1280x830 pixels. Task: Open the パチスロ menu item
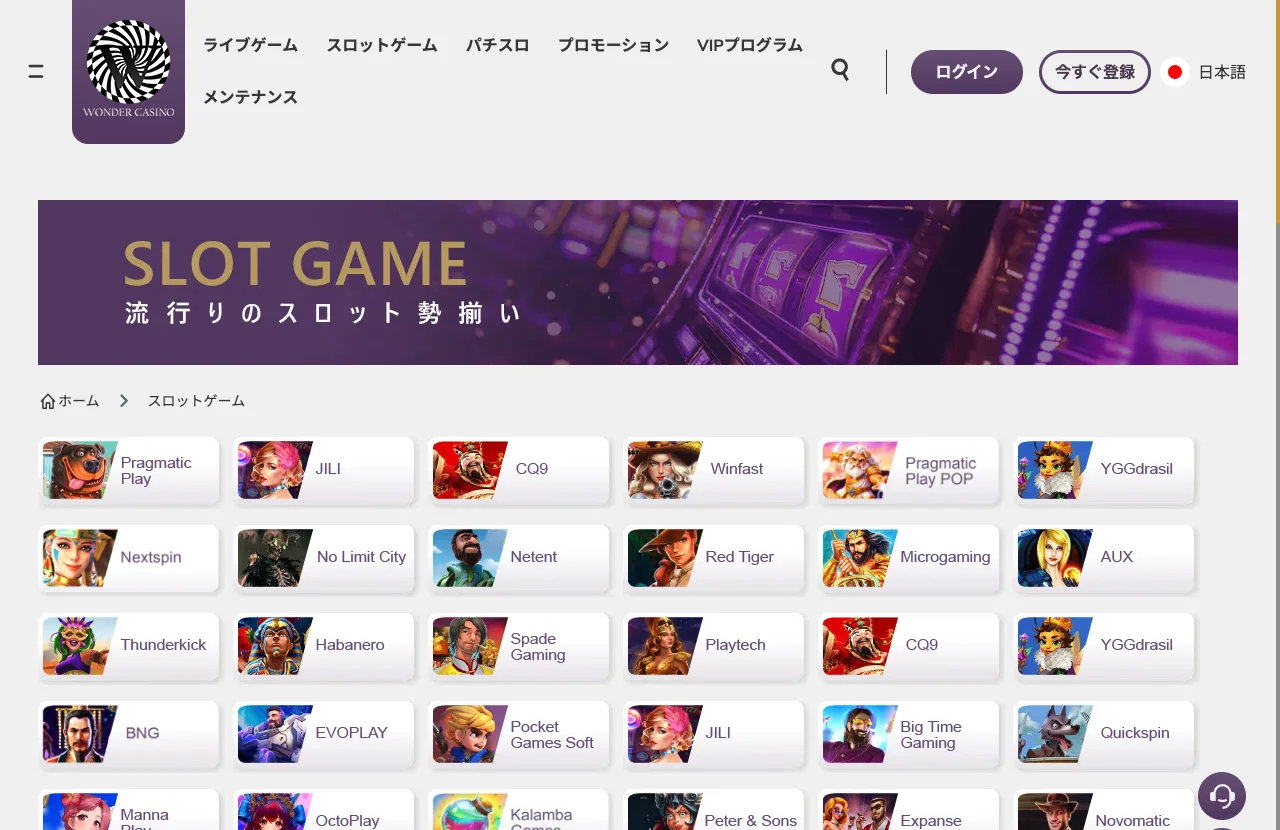[498, 45]
